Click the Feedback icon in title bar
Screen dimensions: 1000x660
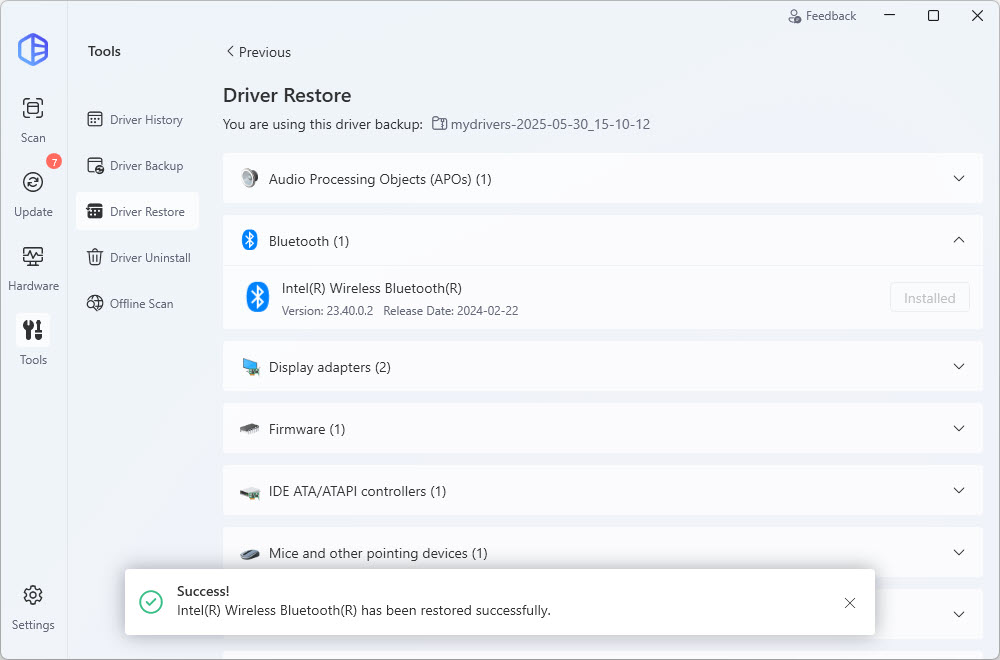click(x=795, y=16)
